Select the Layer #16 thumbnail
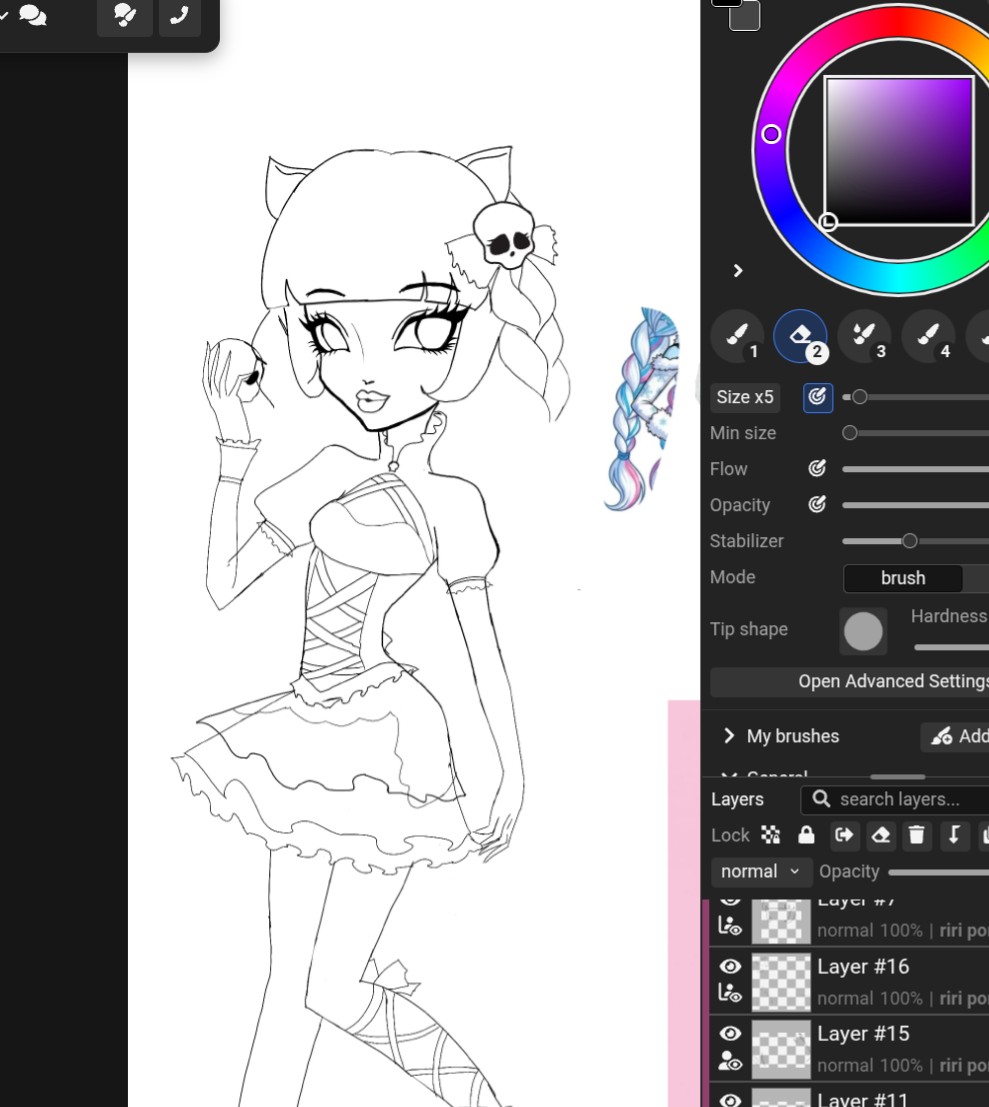989x1107 pixels. [x=781, y=982]
